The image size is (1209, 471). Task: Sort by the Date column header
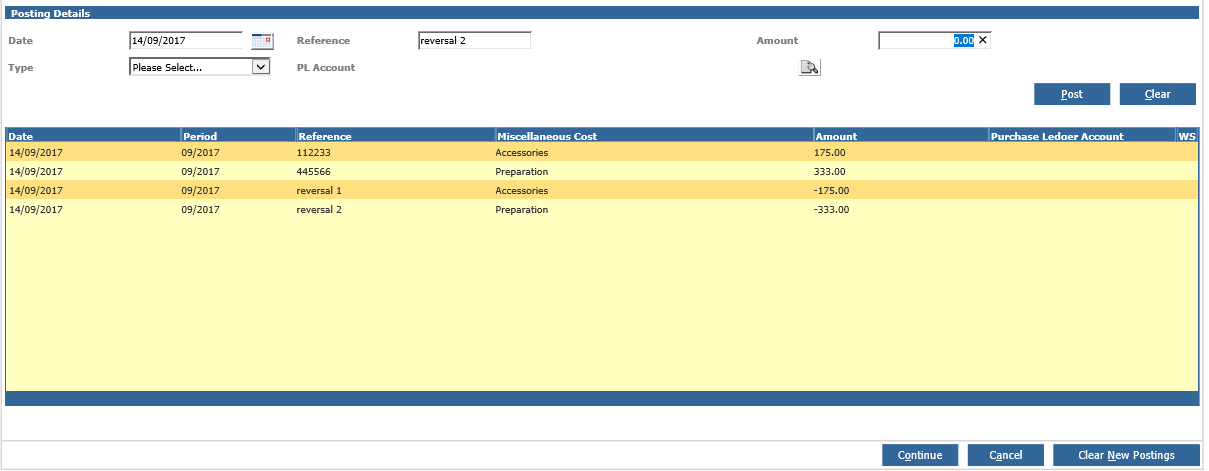coord(93,136)
